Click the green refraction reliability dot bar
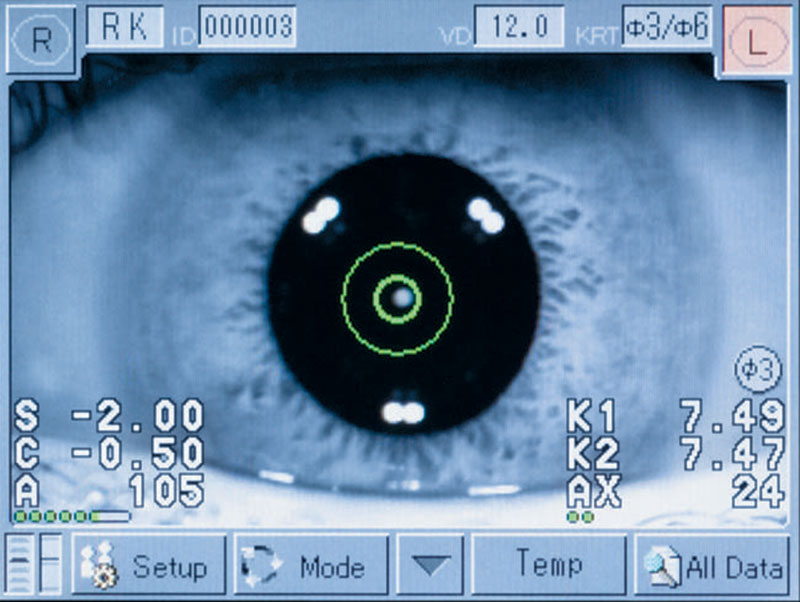Image resolution: width=800 pixels, height=602 pixels. (70, 517)
